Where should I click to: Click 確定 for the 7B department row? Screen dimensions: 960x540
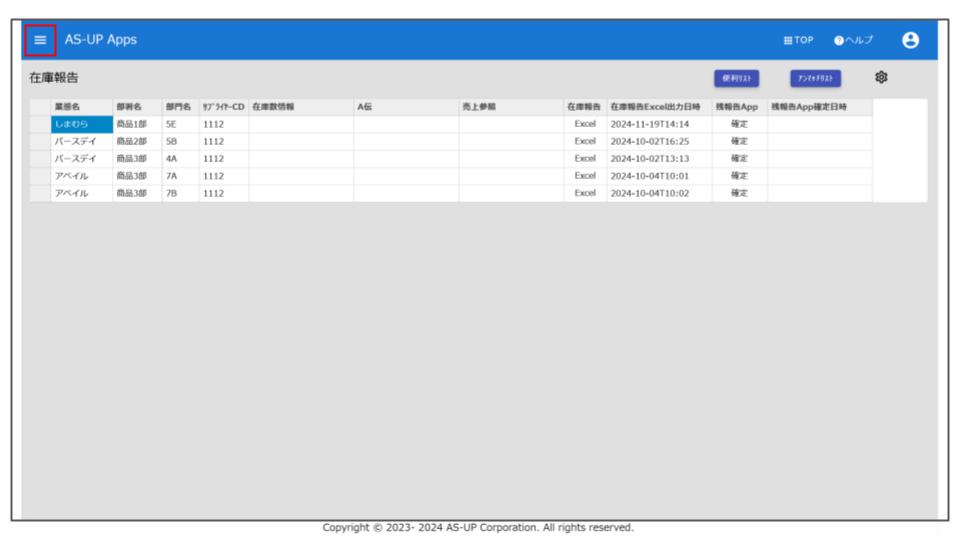[x=739, y=193]
